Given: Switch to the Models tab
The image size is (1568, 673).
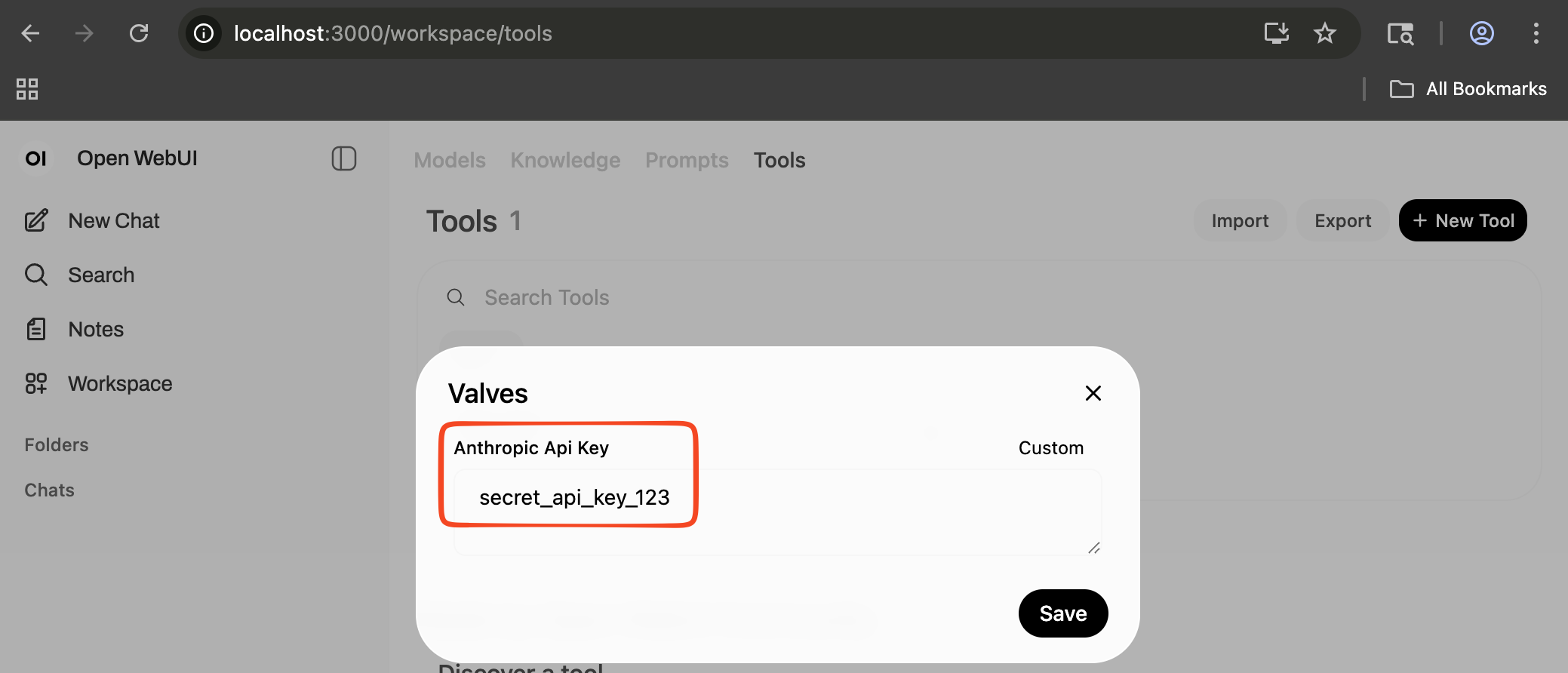Looking at the screenshot, I should [450, 161].
